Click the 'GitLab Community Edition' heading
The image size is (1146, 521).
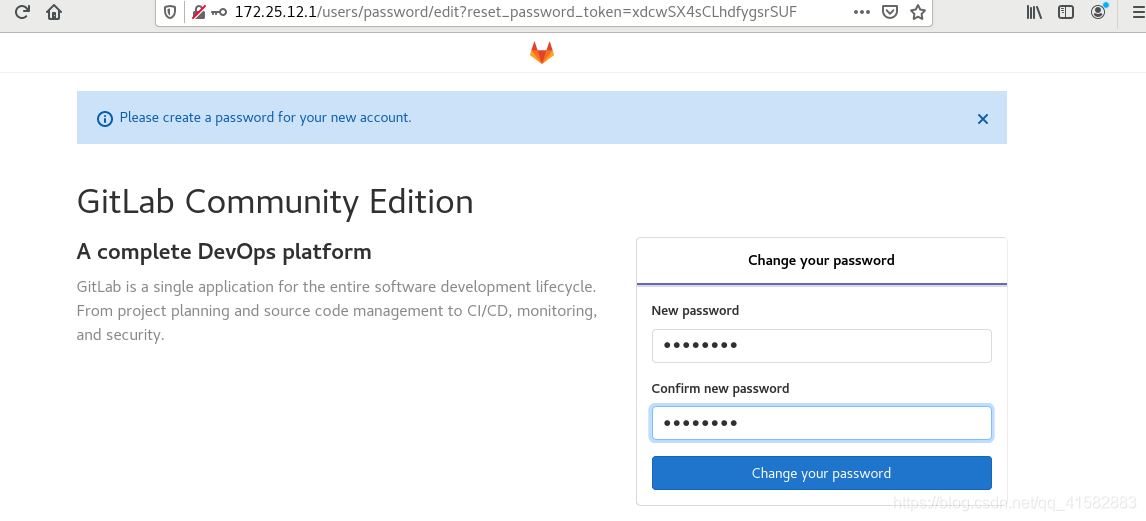click(x=275, y=202)
